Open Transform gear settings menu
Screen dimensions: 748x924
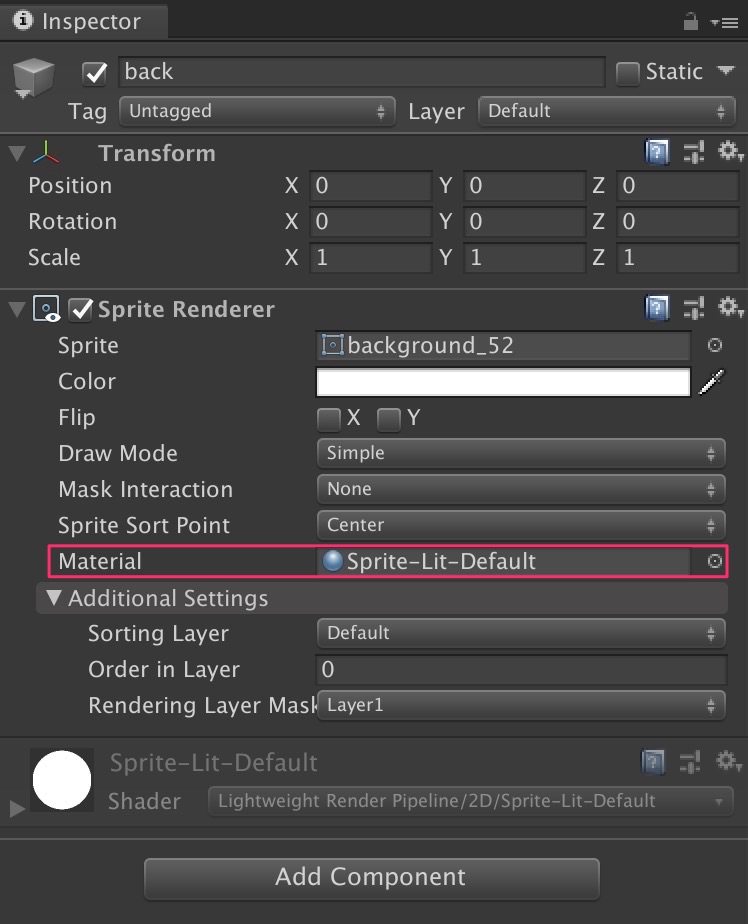730,151
